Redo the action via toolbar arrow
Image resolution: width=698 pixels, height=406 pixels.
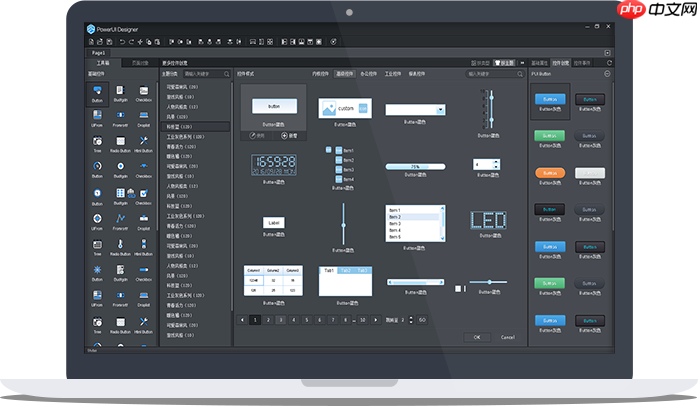[x=131, y=42]
